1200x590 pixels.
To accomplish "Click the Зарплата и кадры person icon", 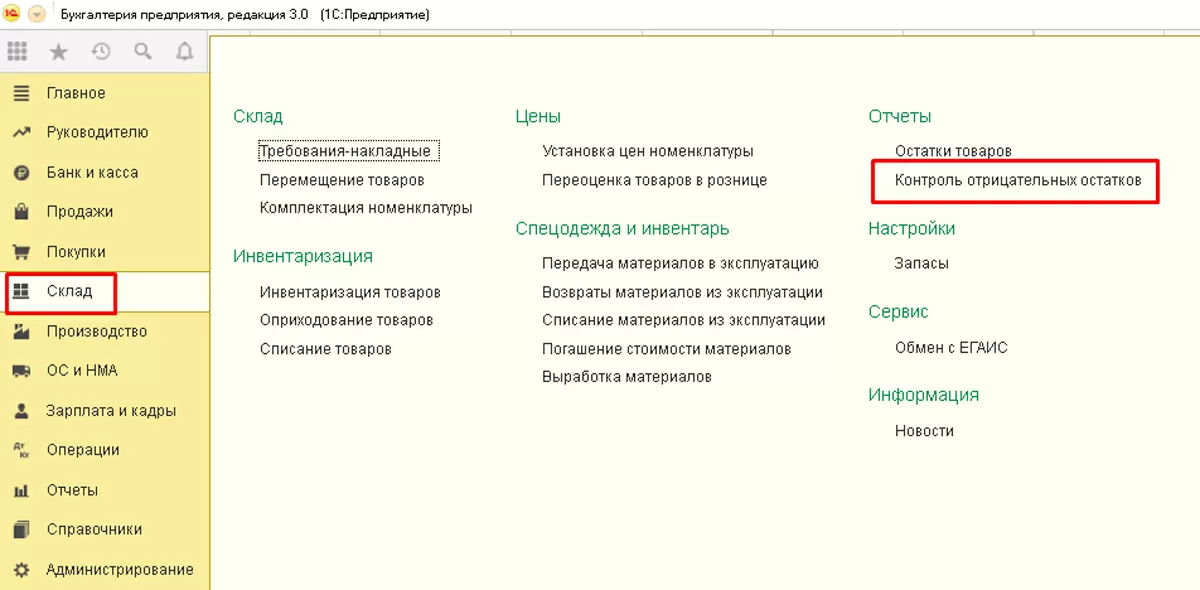I will (21, 411).
